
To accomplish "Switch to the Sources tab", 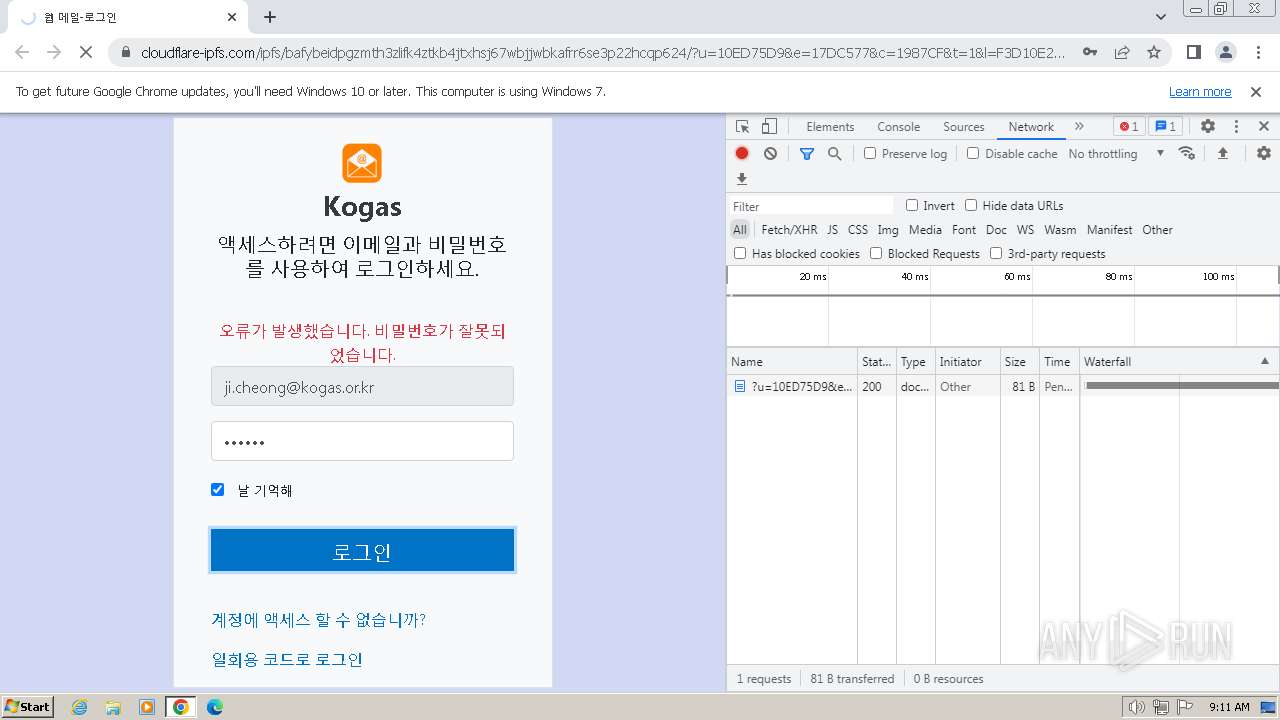I will pos(964,127).
